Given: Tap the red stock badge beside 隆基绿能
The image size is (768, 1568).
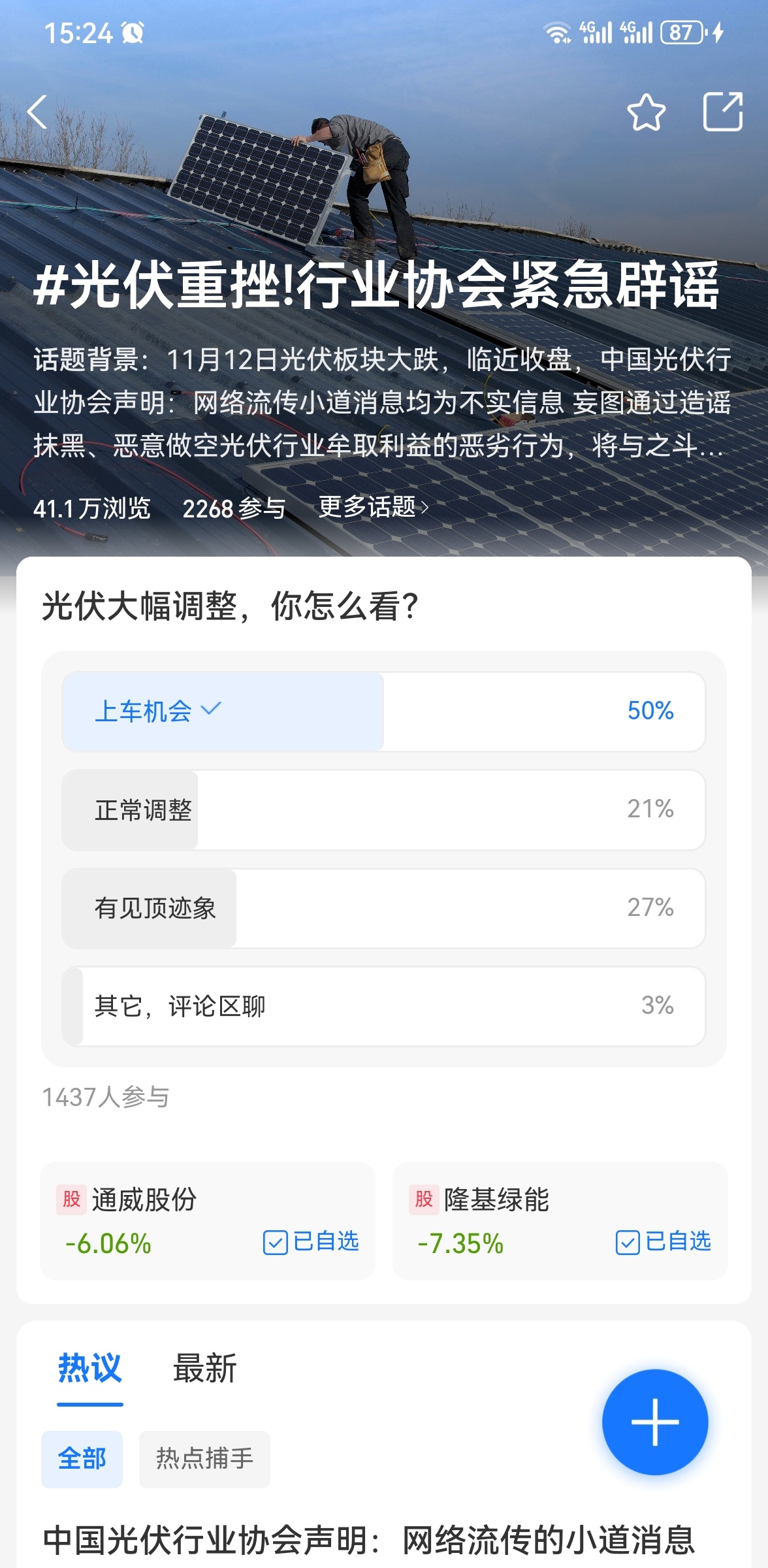Looking at the screenshot, I should tap(424, 1200).
